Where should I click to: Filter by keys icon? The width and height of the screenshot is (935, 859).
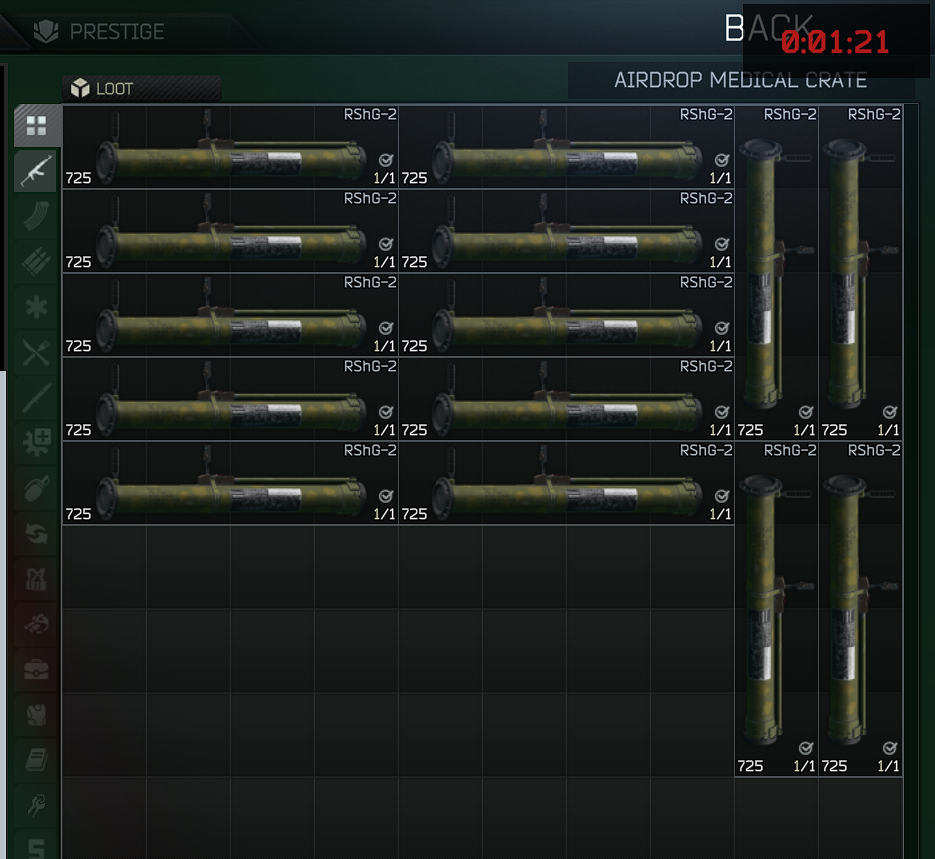36,805
